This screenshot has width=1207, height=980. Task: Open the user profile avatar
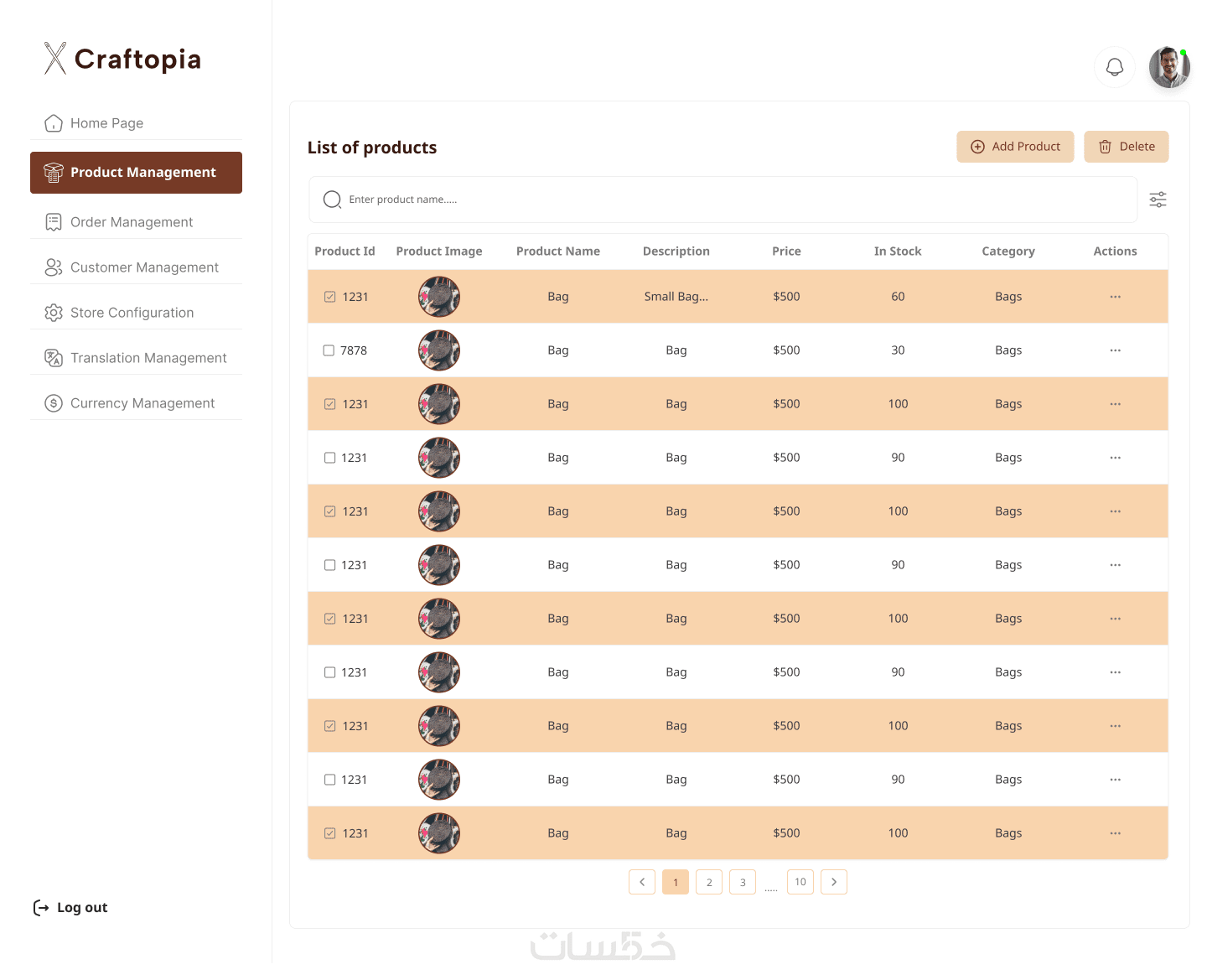pyautogui.click(x=1169, y=67)
